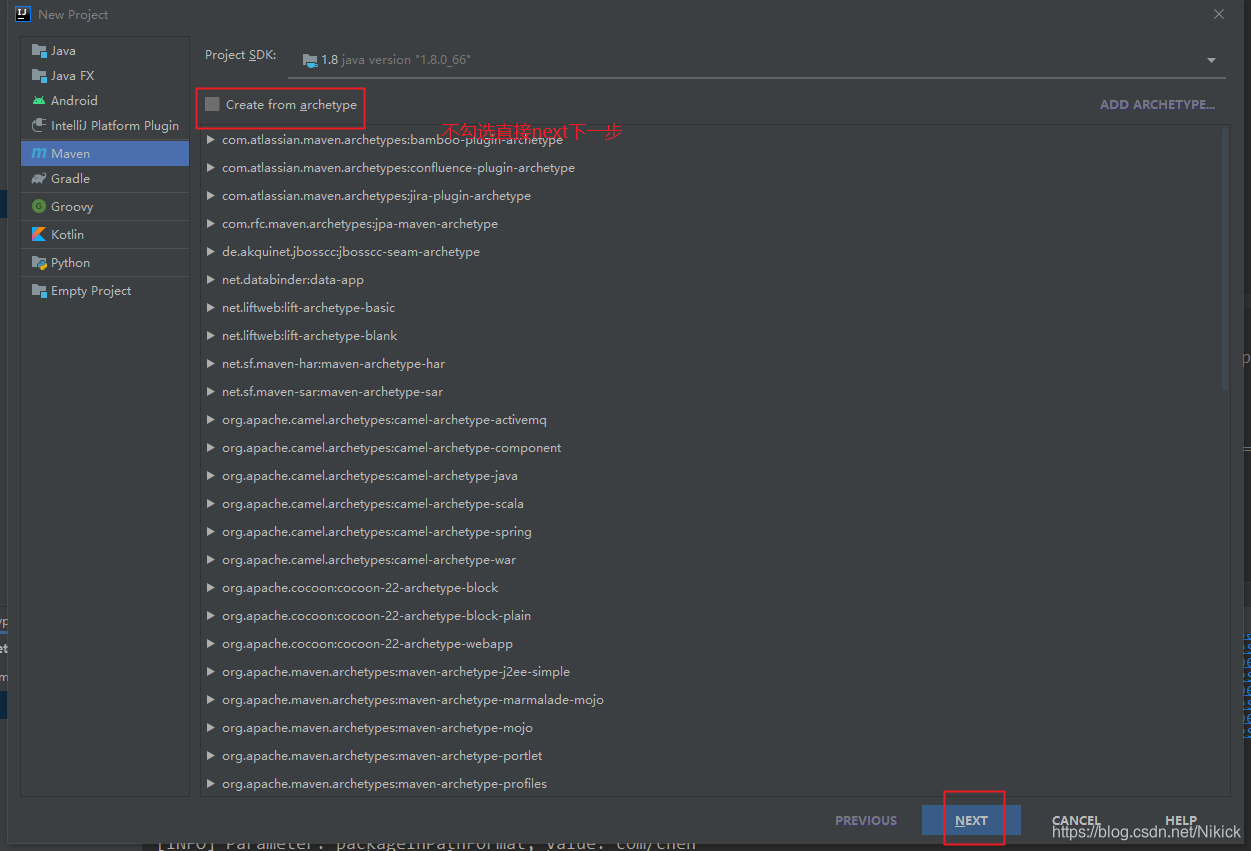Expand jbosscc-seam-archetype node
Screen dimensions: 1251x851
210,251
